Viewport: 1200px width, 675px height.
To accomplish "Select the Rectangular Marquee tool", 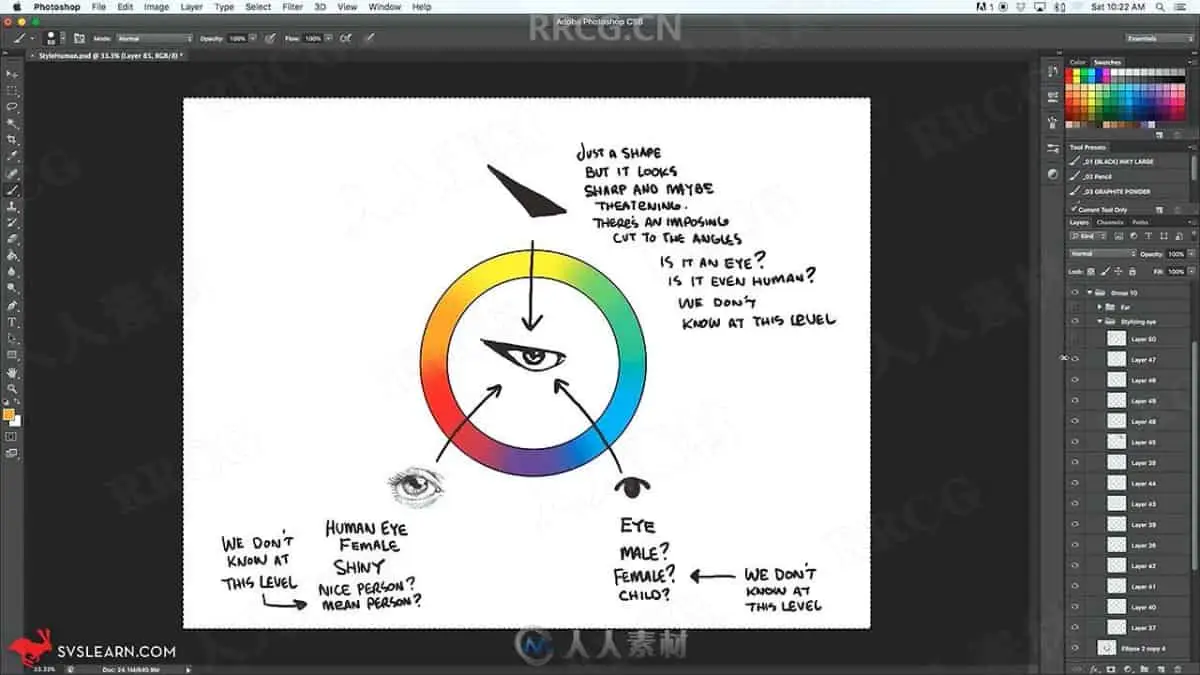I will pos(12,90).
